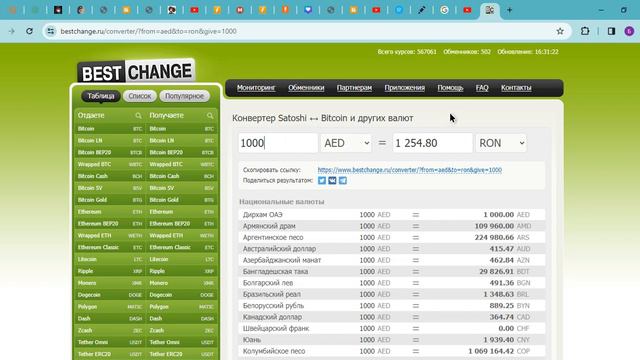Click the Армянский драм row value 109 960.00
The width and height of the screenshot is (640, 360).
494,226
